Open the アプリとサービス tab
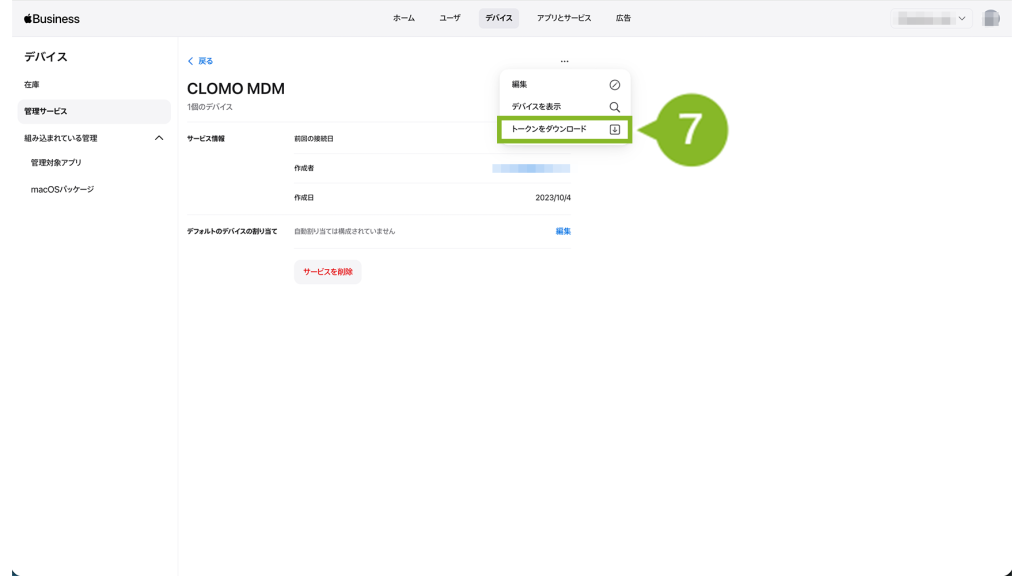1024x576 pixels. click(564, 18)
